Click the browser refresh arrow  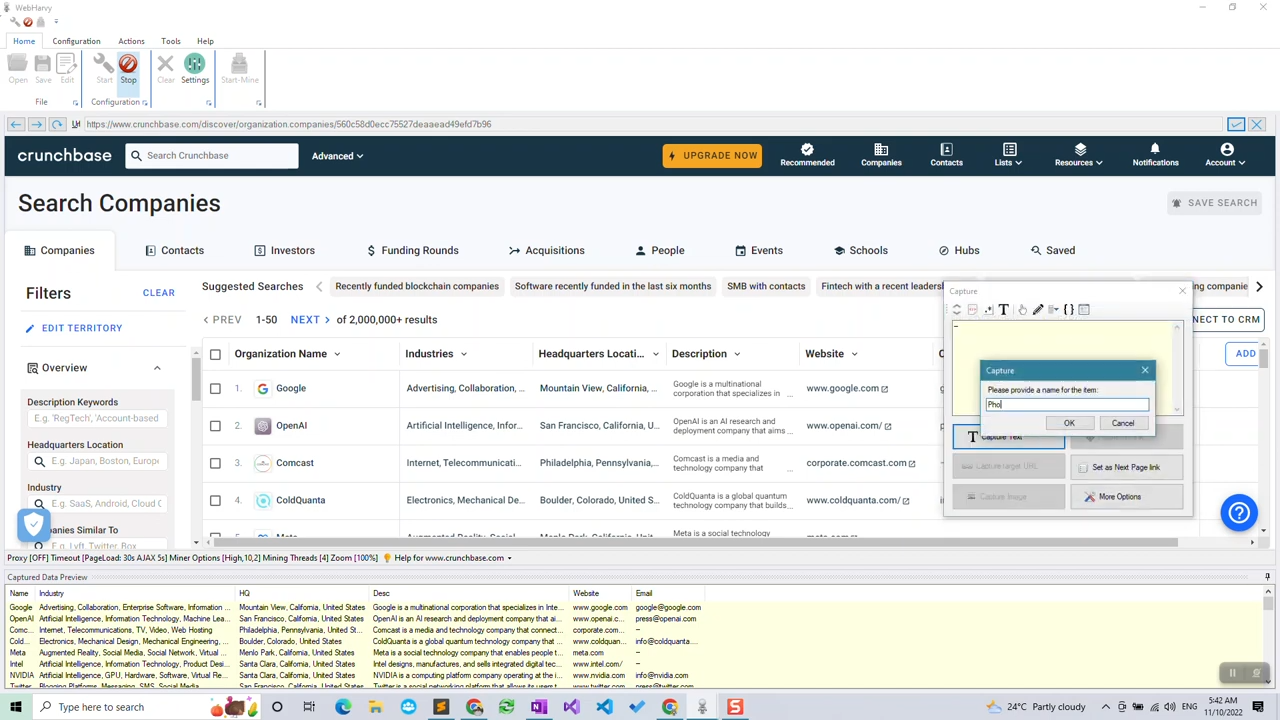point(57,124)
